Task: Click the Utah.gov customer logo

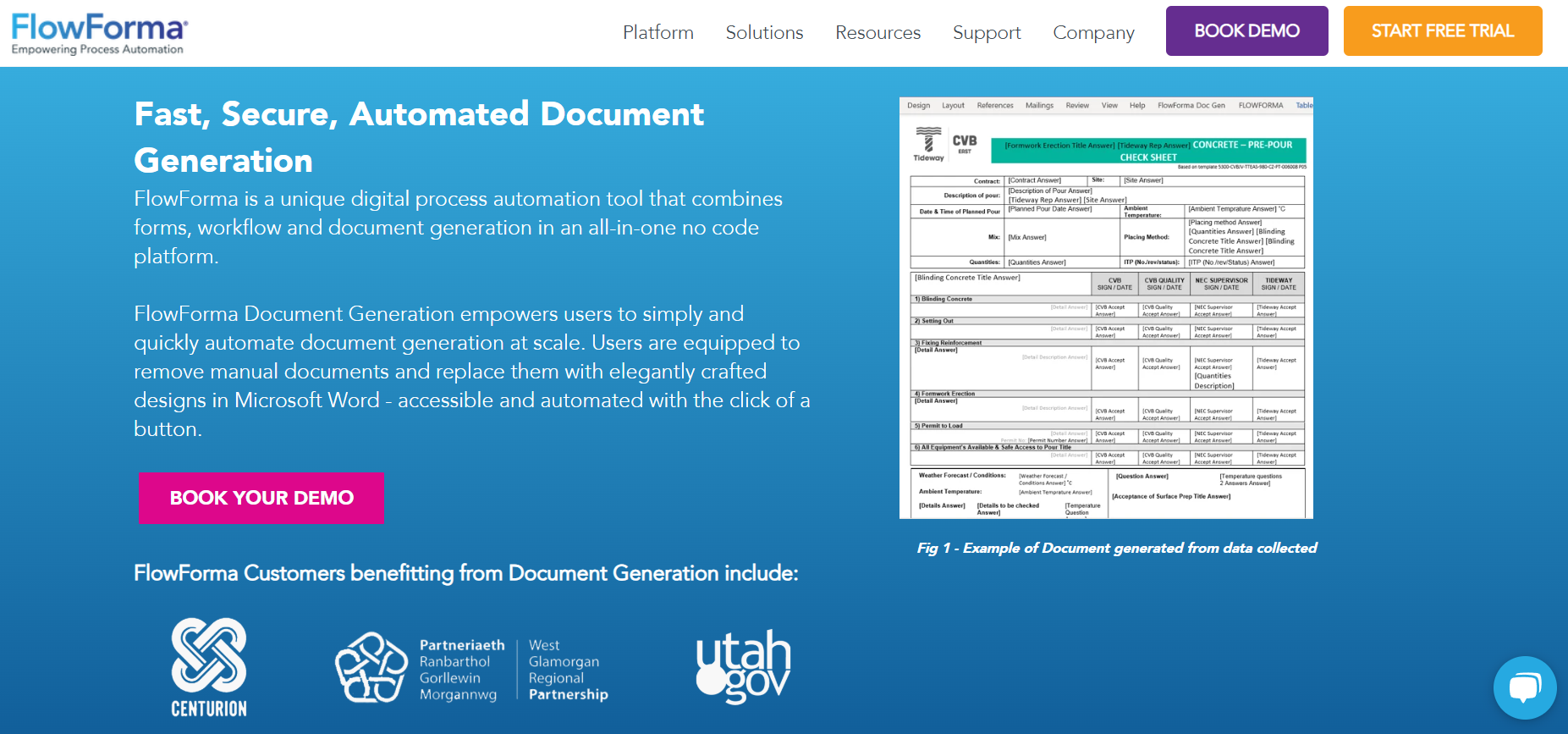Action: coord(743,666)
